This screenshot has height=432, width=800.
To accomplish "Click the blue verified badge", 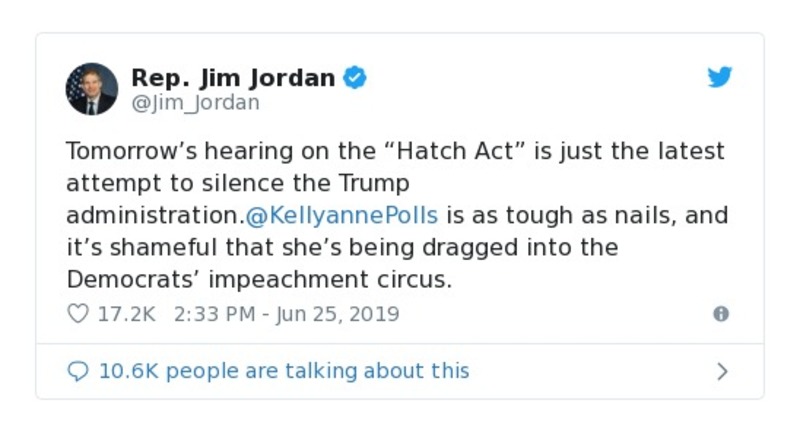I will tap(354, 78).
